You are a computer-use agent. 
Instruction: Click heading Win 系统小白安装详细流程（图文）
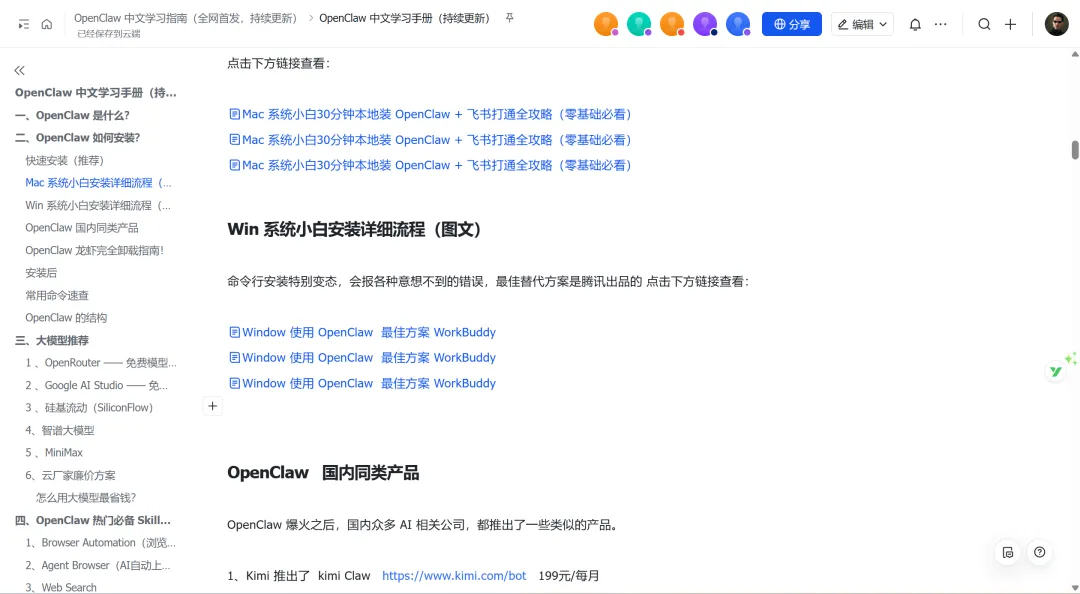coord(355,229)
